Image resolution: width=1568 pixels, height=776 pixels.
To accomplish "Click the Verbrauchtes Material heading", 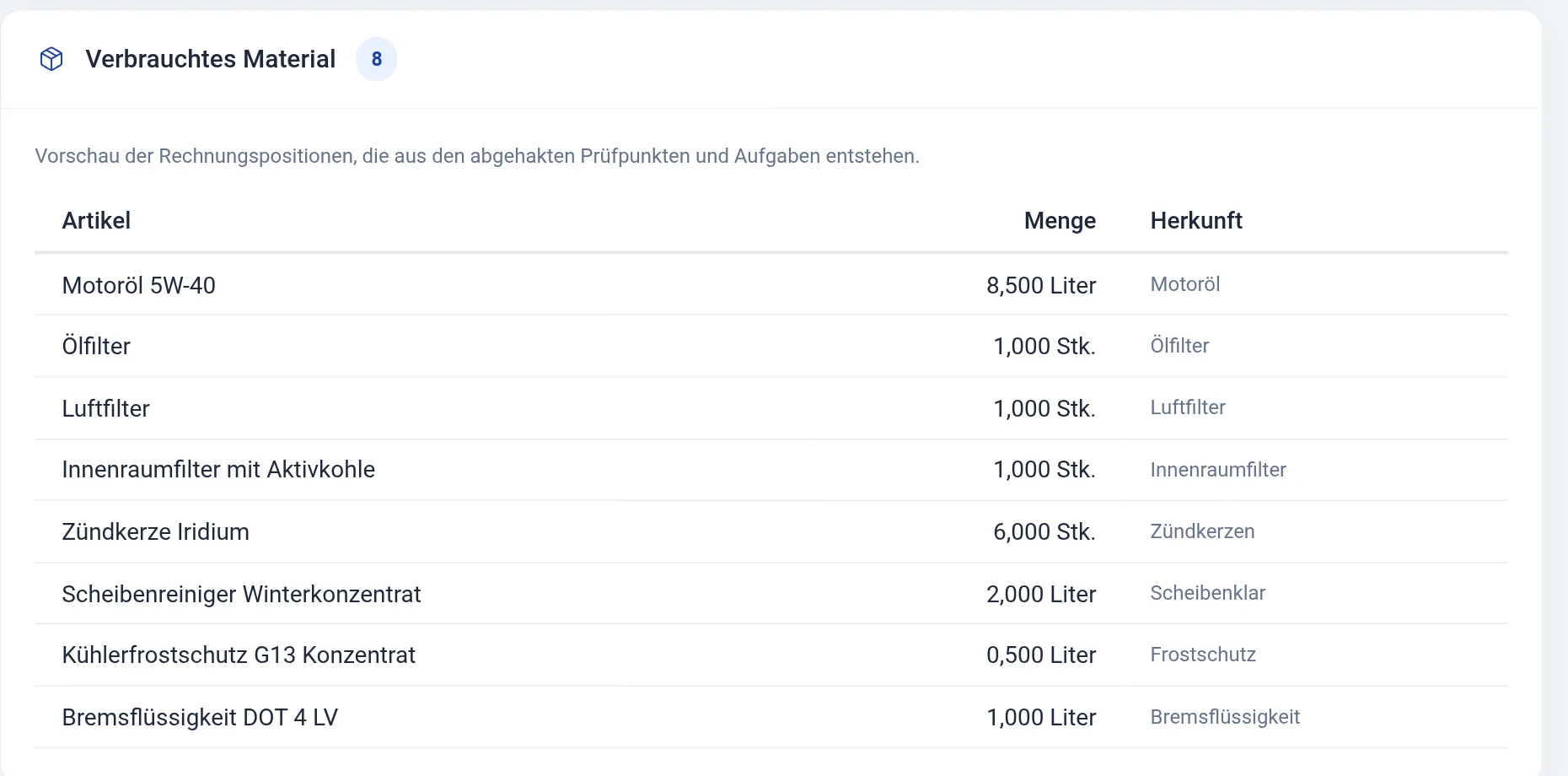I will point(211,59).
